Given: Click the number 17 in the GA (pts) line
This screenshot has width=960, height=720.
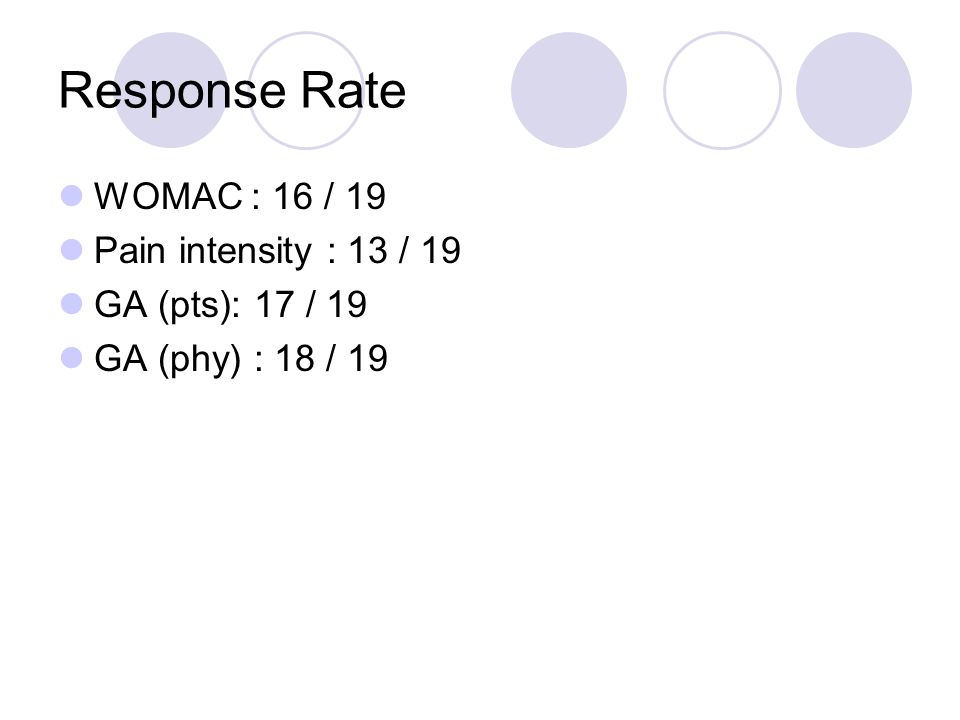Looking at the screenshot, I should click(275, 304).
